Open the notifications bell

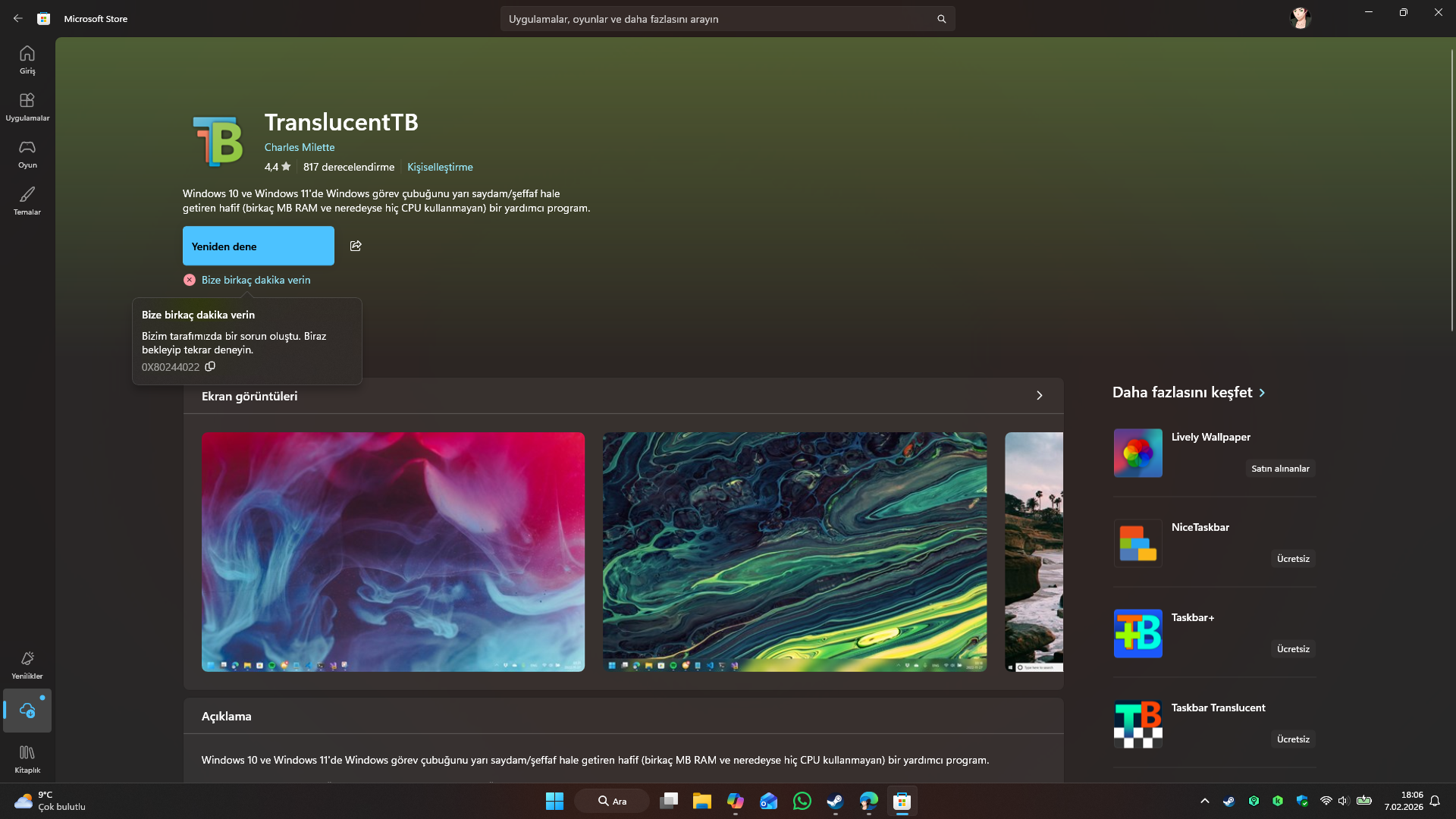tap(1435, 801)
